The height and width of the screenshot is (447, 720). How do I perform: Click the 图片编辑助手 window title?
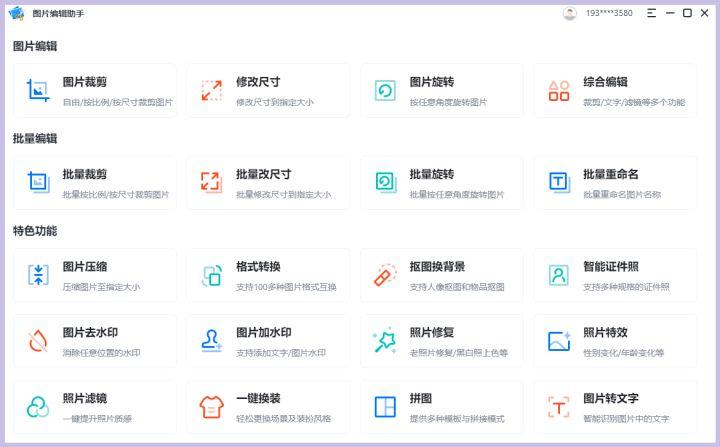pos(58,14)
